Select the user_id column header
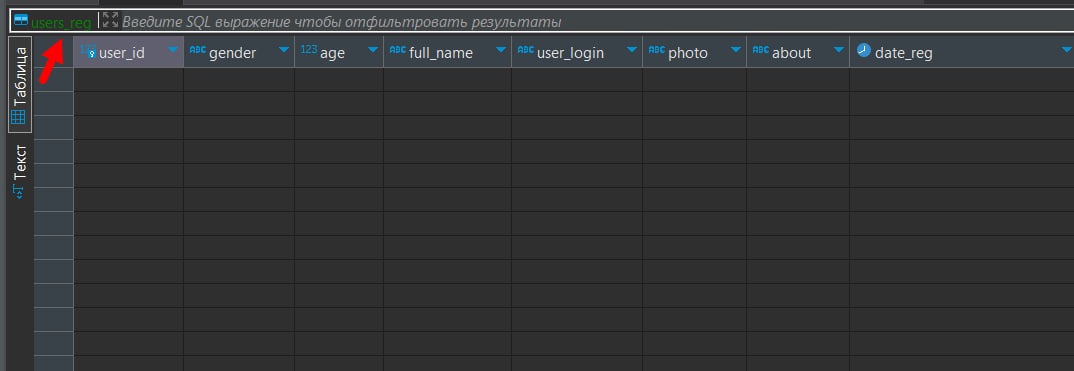1074x371 pixels. [128, 52]
